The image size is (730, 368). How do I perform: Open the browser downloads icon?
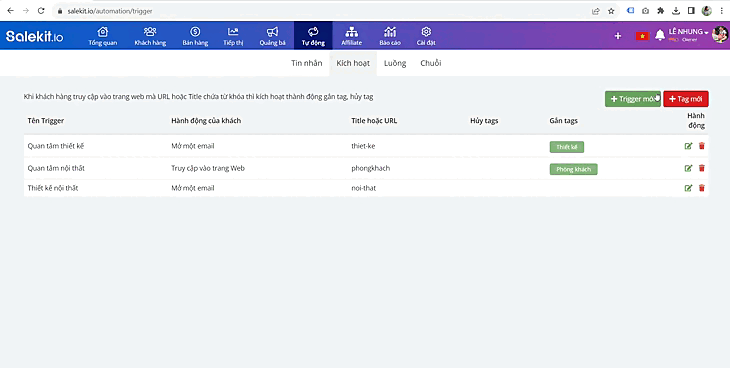click(676, 11)
